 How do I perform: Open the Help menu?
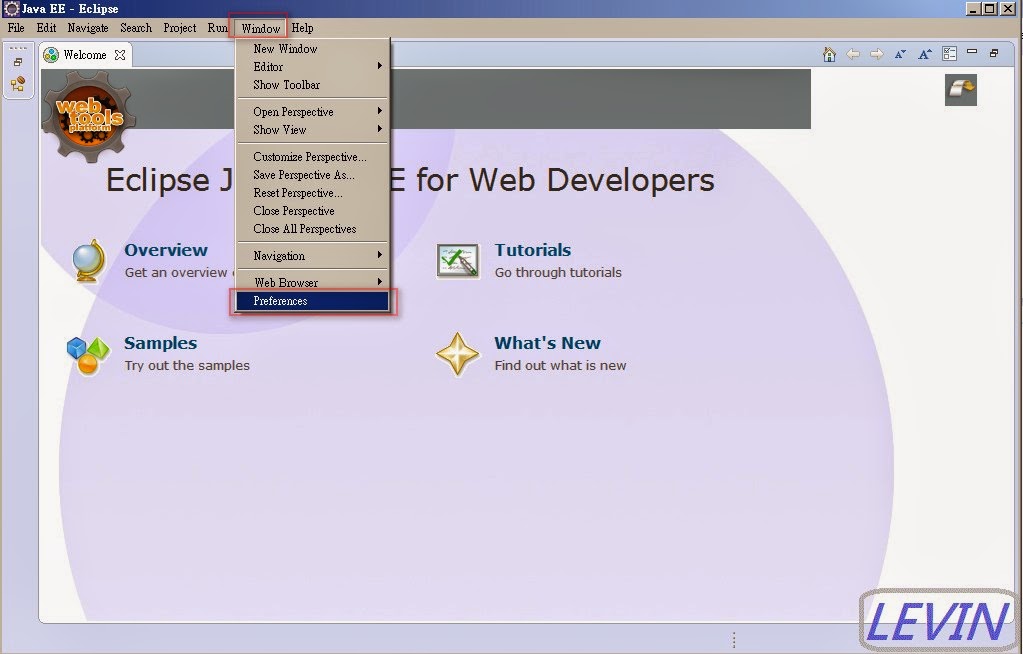tap(302, 28)
